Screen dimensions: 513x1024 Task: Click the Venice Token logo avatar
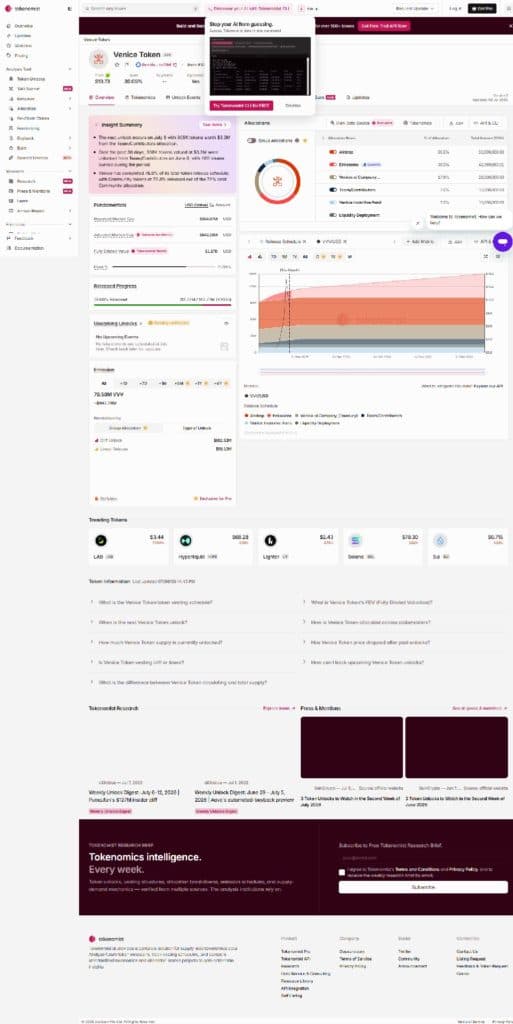[99, 59]
